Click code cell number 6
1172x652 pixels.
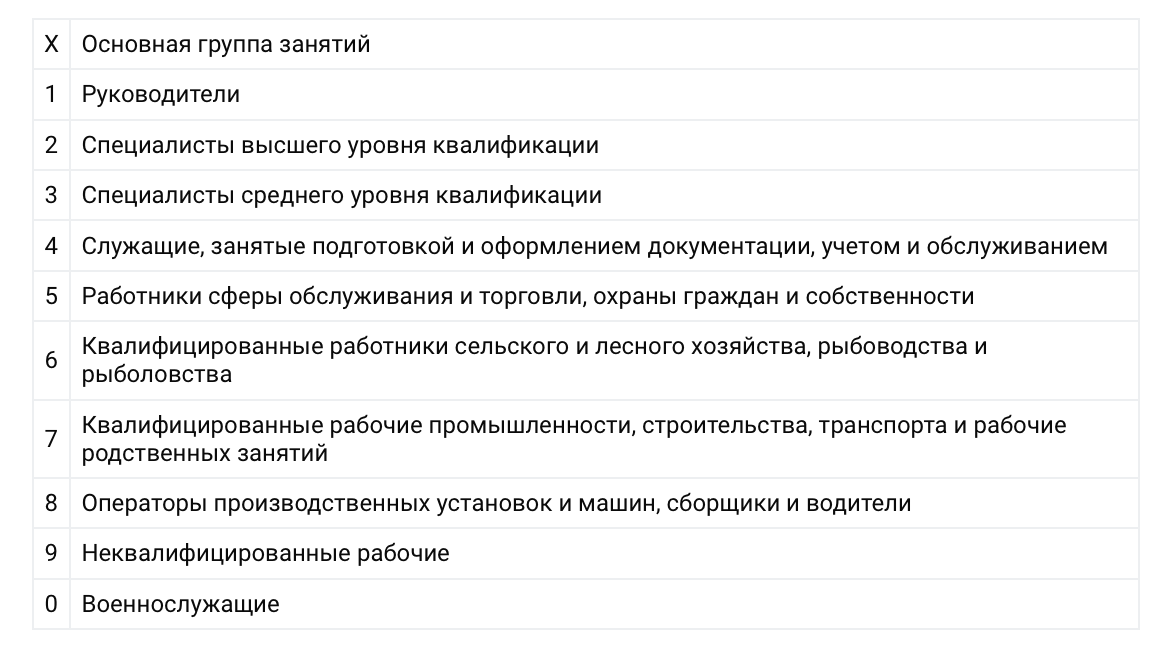[51, 360]
